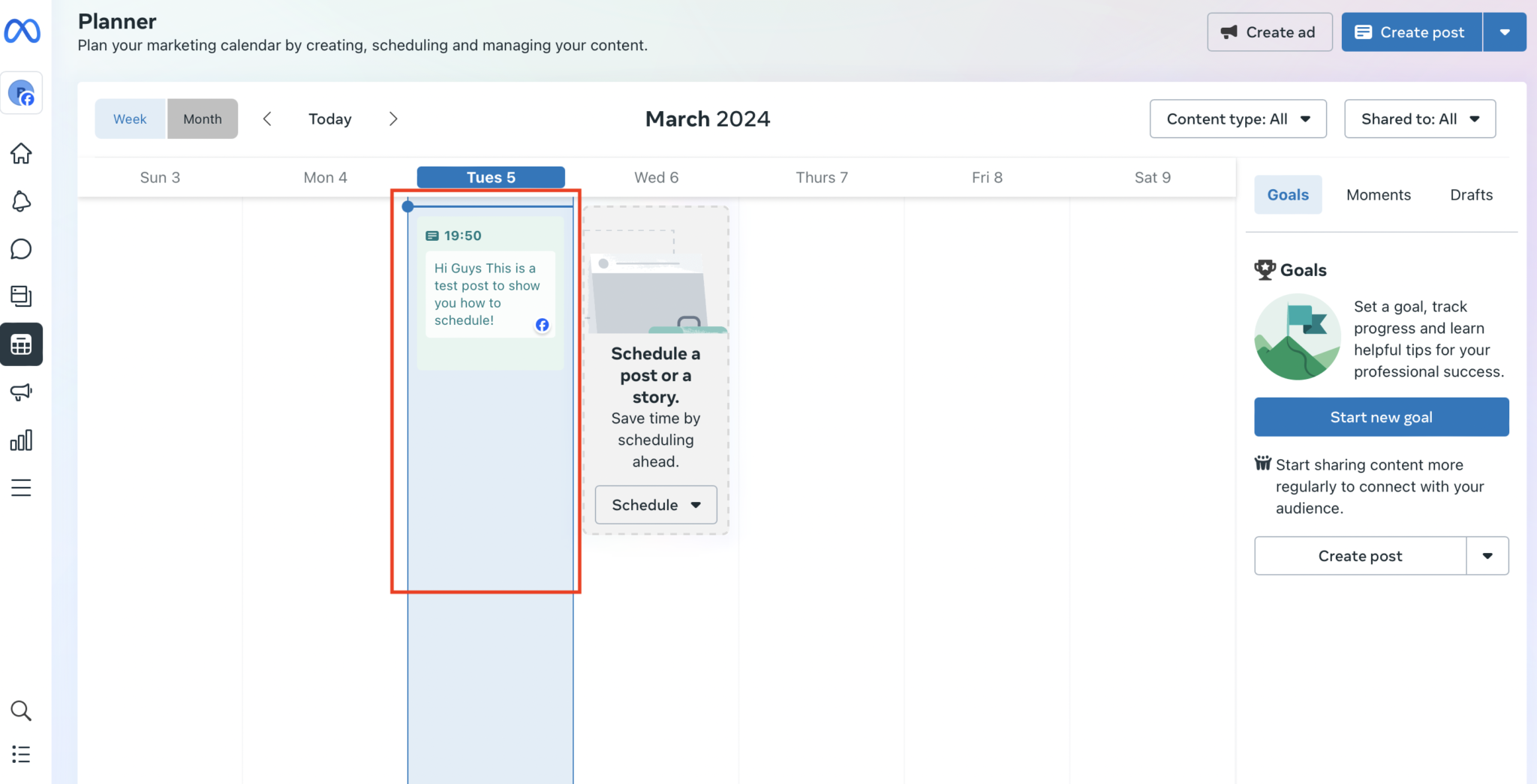1537x784 pixels.
Task: Go to next week with right chevron
Action: (393, 119)
